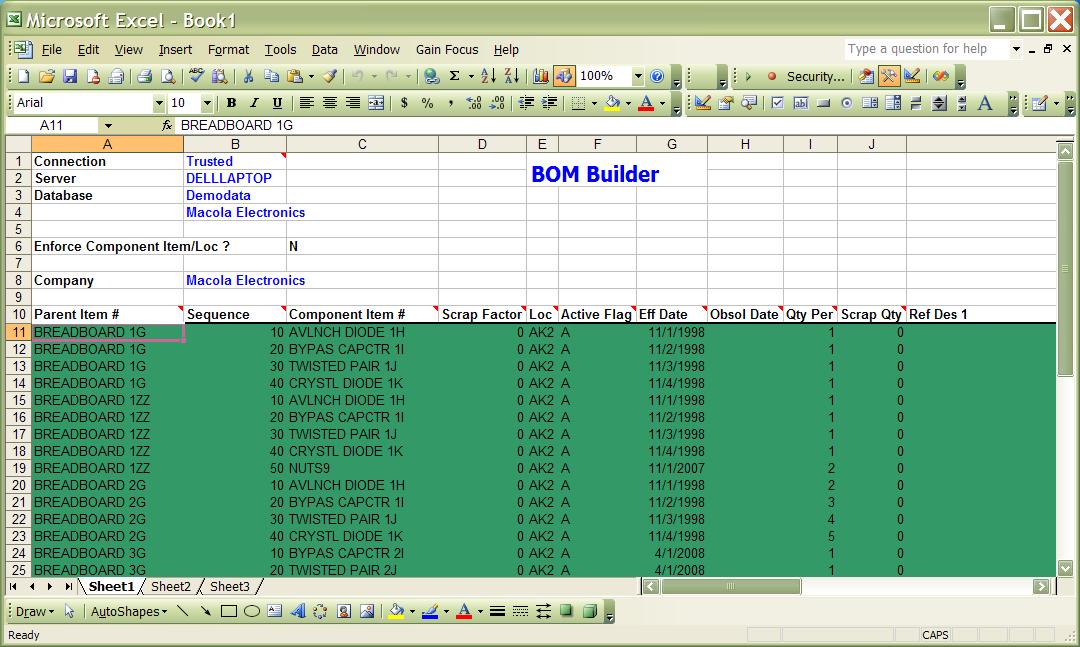Apply Currency Style
The width and height of the screenshot is (1080, 647).
[404, 103]
